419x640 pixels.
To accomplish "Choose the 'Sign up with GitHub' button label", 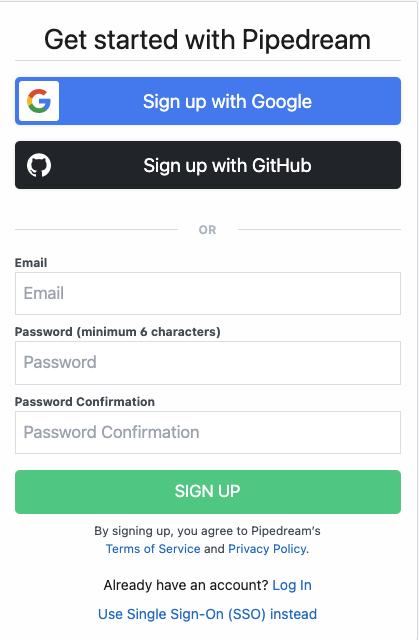I will click(x=227, y=166).
